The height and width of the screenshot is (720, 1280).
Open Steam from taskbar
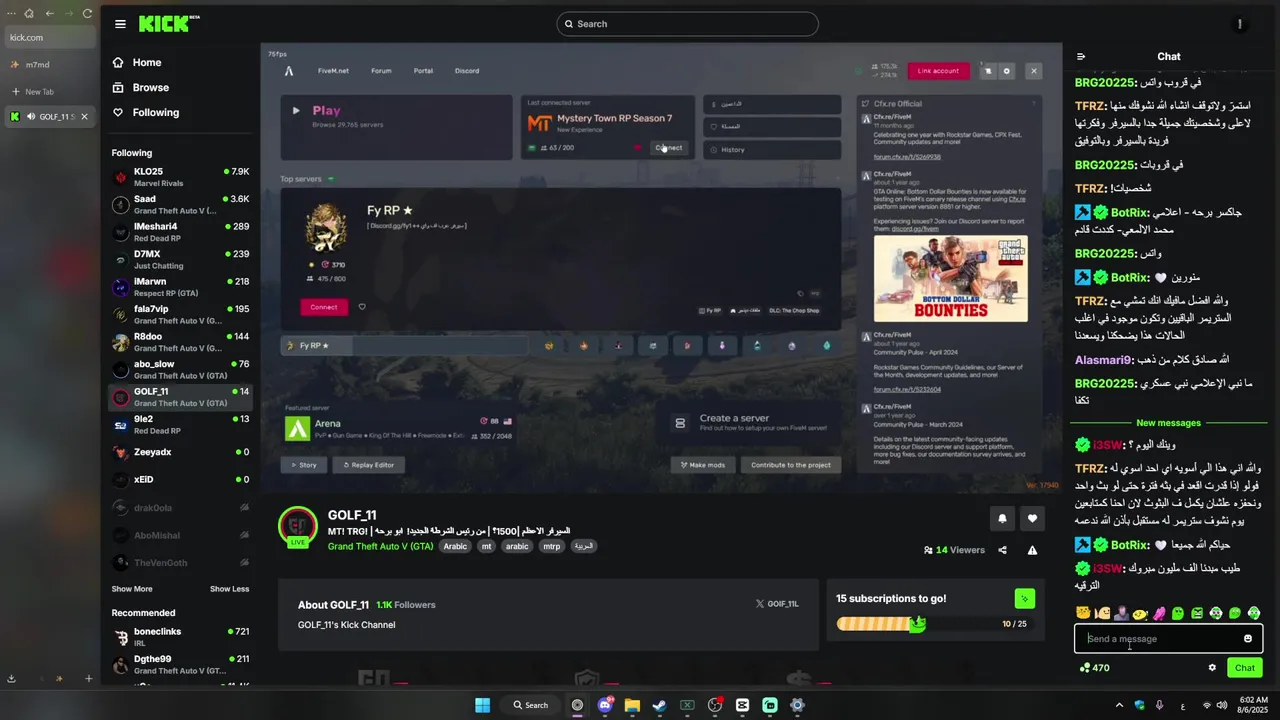pos(660,705)
